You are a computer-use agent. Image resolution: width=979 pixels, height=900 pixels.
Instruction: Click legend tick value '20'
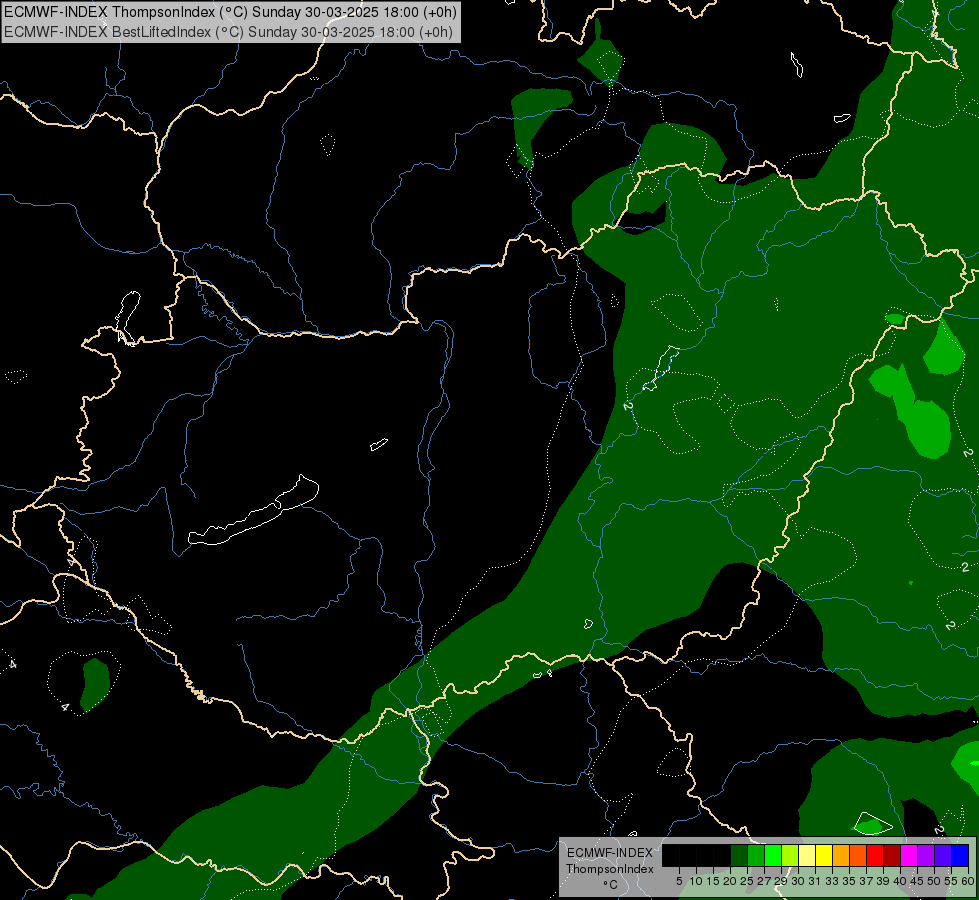coord(730,881)
